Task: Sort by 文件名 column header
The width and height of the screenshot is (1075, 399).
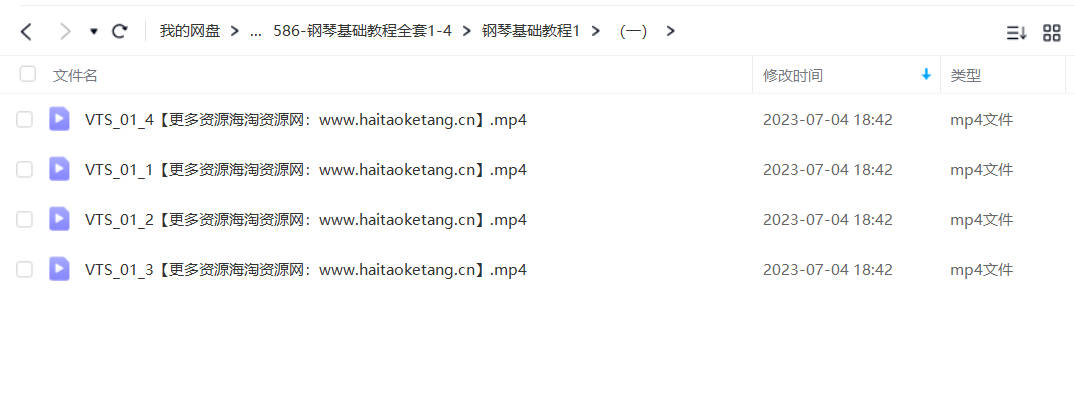Action: (75, 75)
